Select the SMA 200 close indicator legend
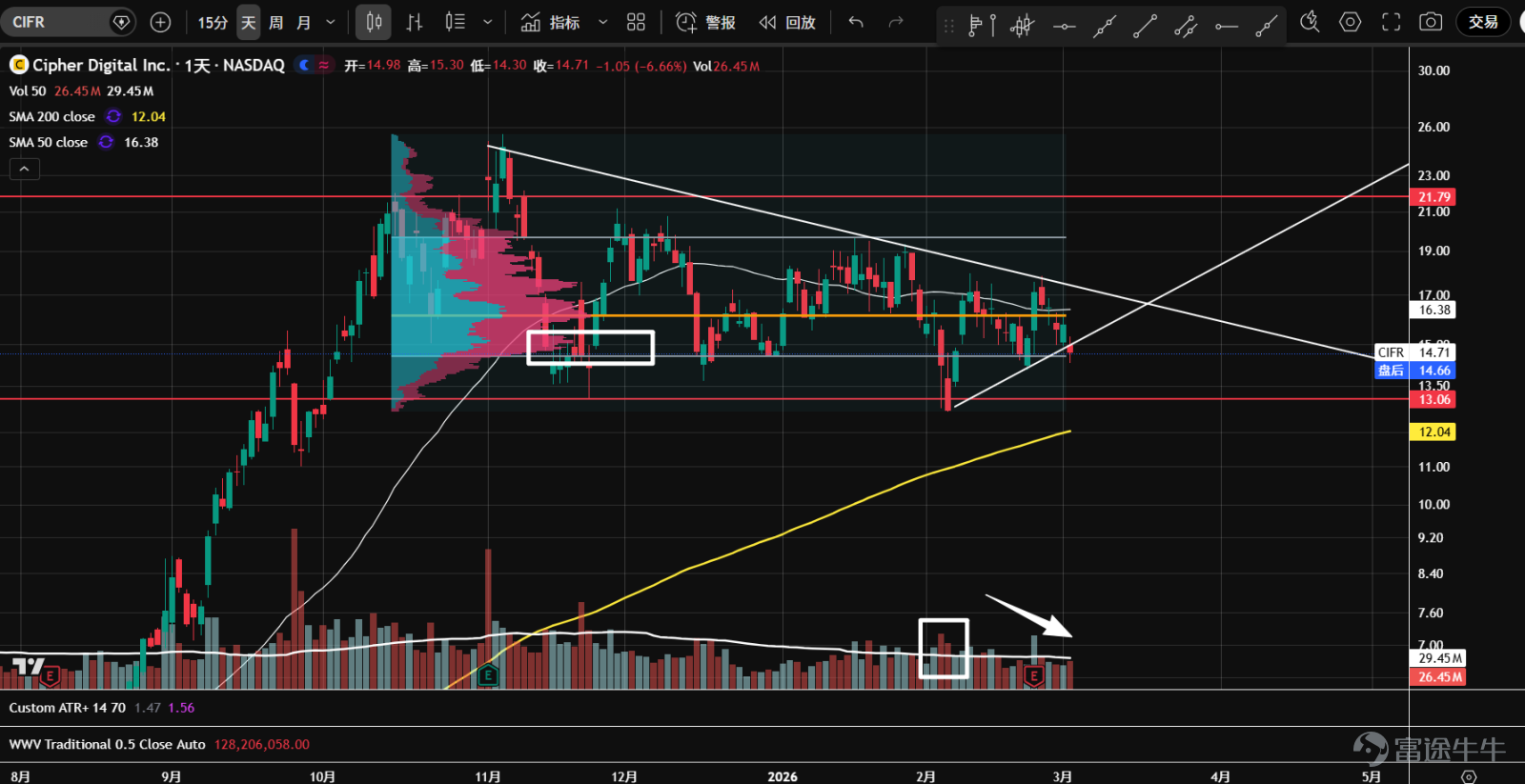Screen dimensions: 1525x784 [52, 116]
